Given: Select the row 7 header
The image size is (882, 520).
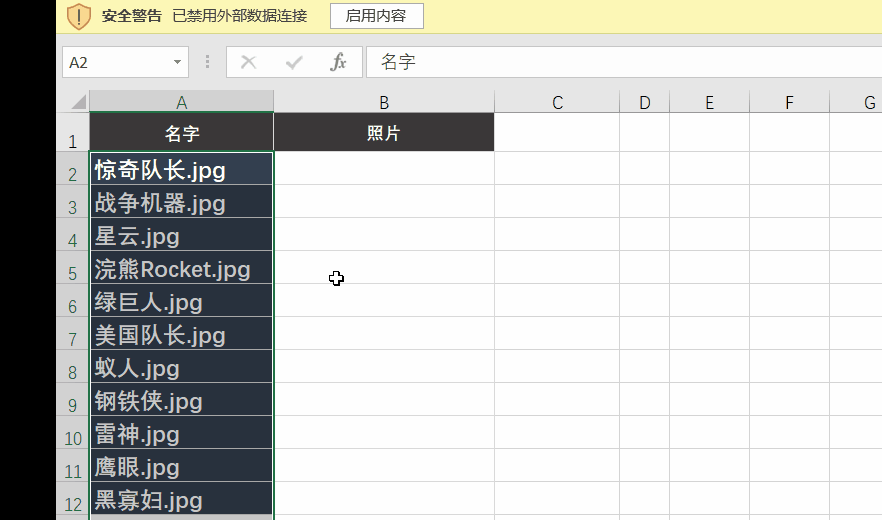Looking at the screenshot, I should point(73,334).
